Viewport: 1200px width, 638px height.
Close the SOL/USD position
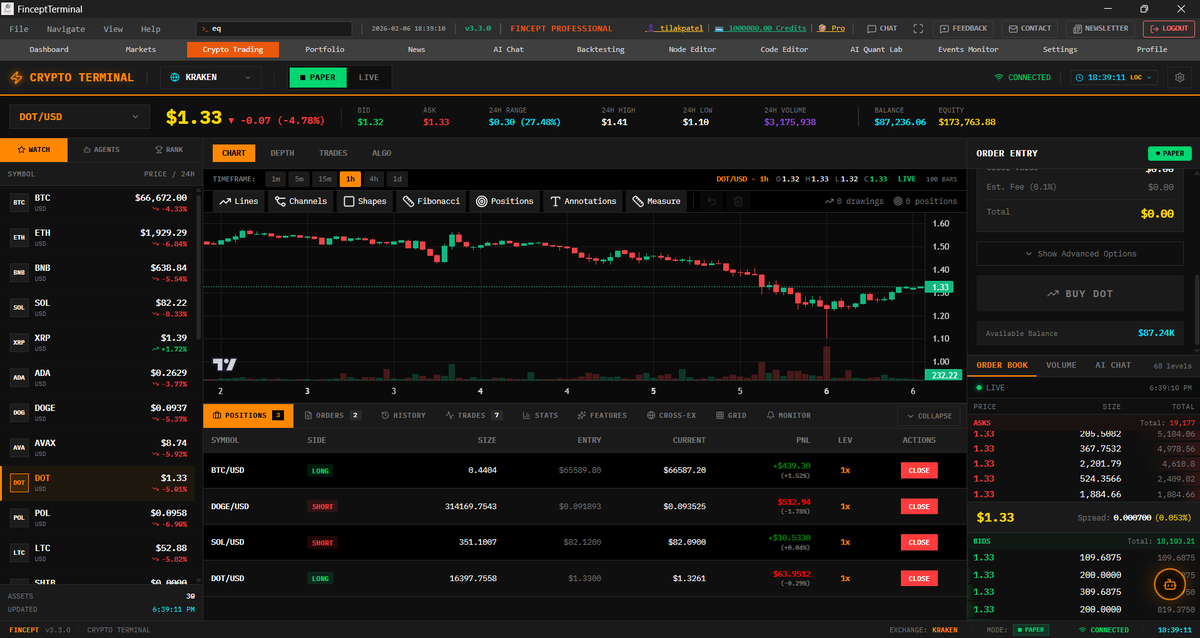tap(919, 542)
